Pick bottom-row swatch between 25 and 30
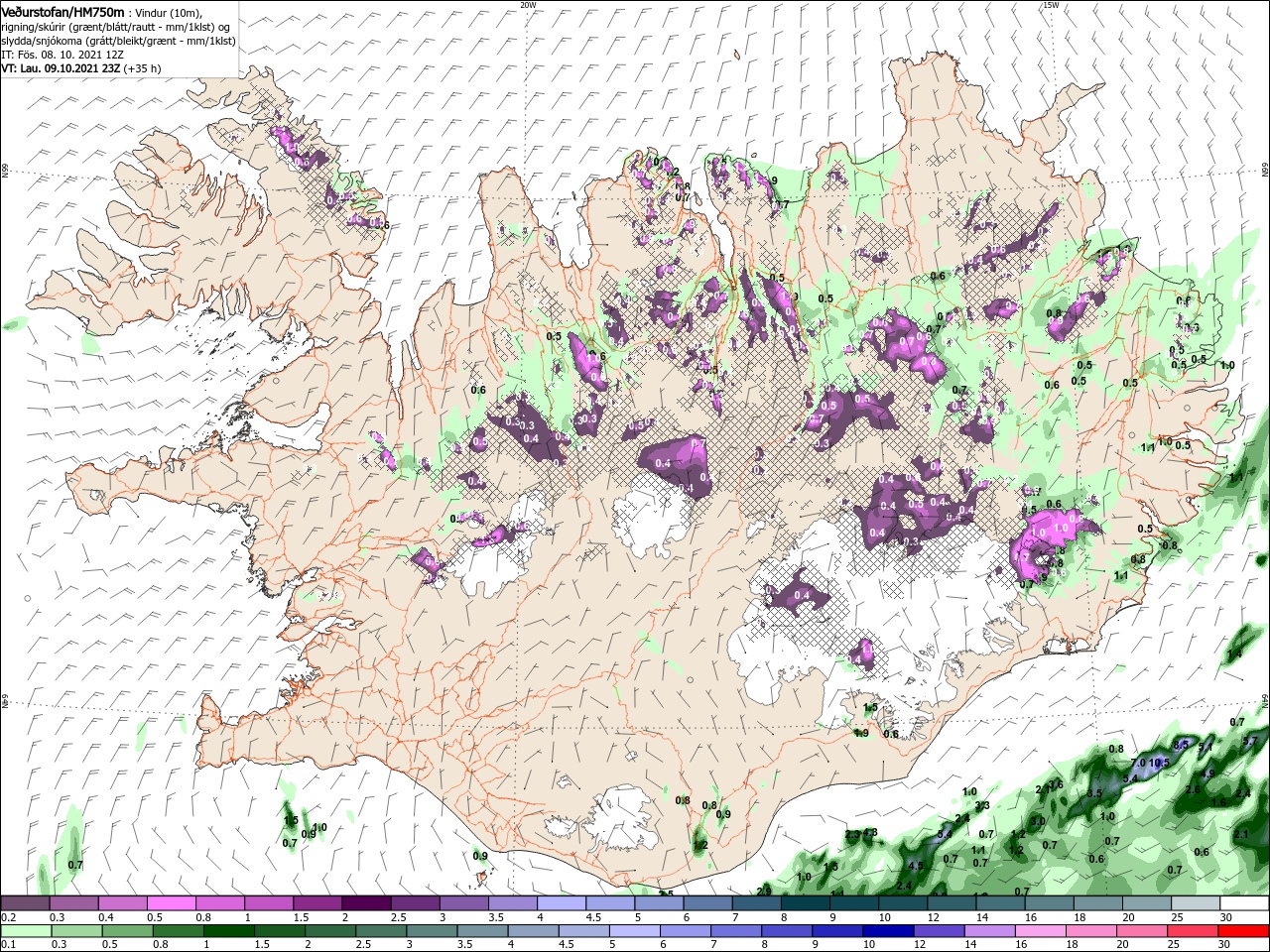Screen dimensions: 1270x952 point(1192,931)
